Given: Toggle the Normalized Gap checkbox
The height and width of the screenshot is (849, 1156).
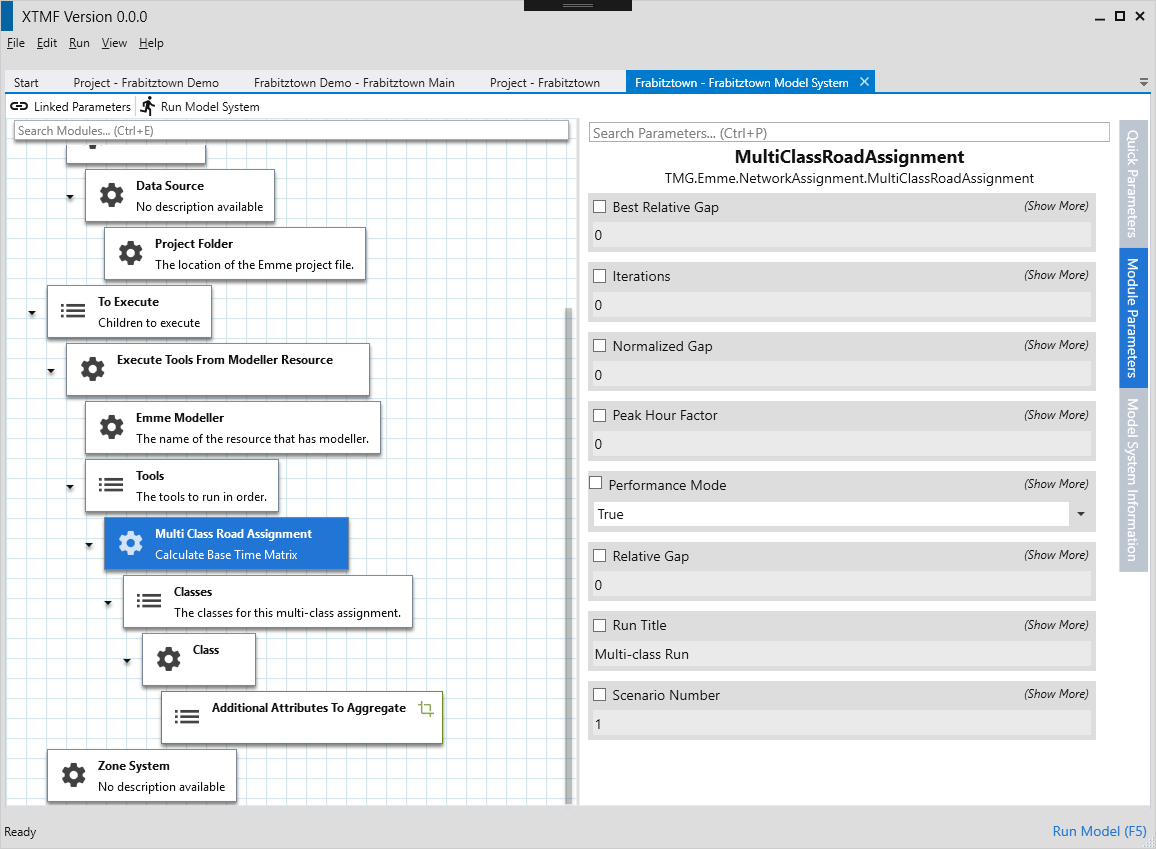Looking at the screenshot, I should tap(600, 346).
